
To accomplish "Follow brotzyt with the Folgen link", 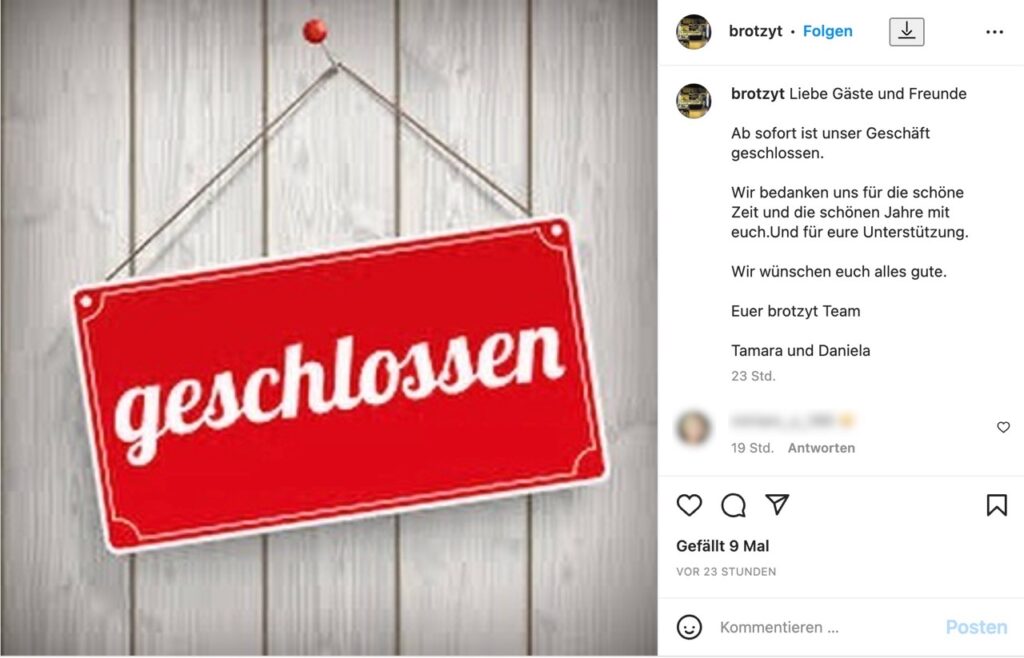I will pyautogui.click(x=827, y=31).
